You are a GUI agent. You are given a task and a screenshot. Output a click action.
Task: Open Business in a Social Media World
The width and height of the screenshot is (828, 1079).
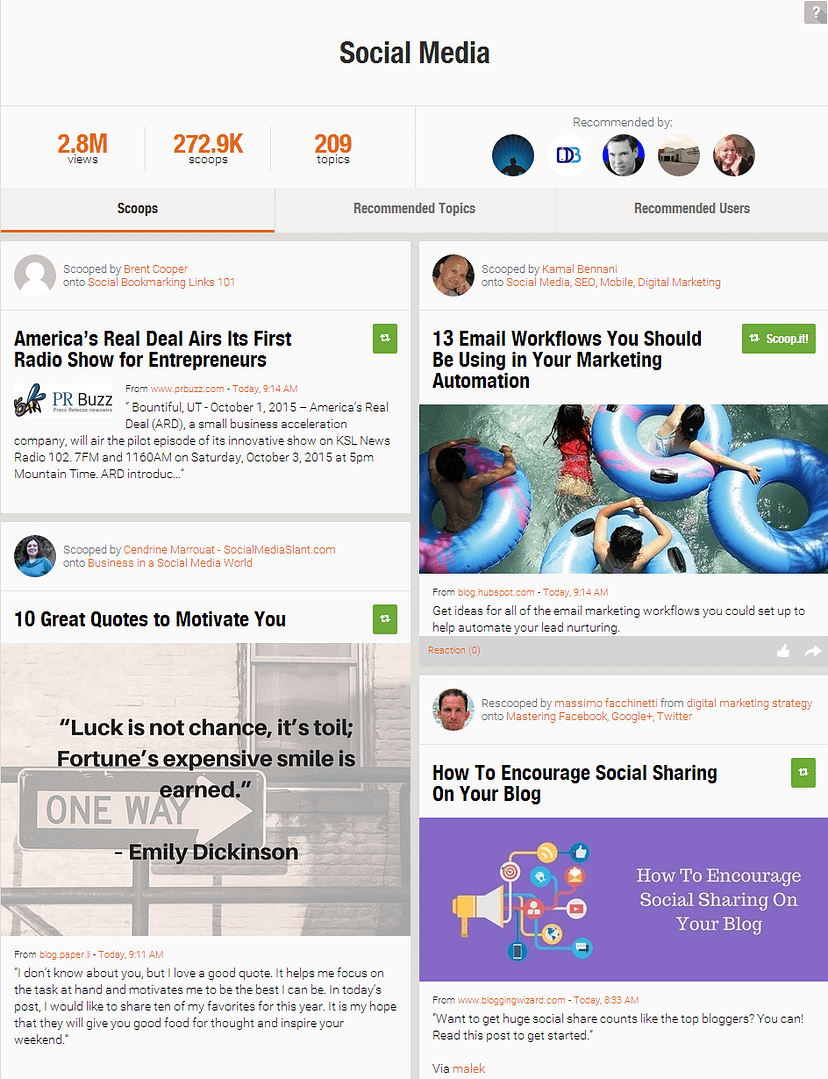(170, 563)
